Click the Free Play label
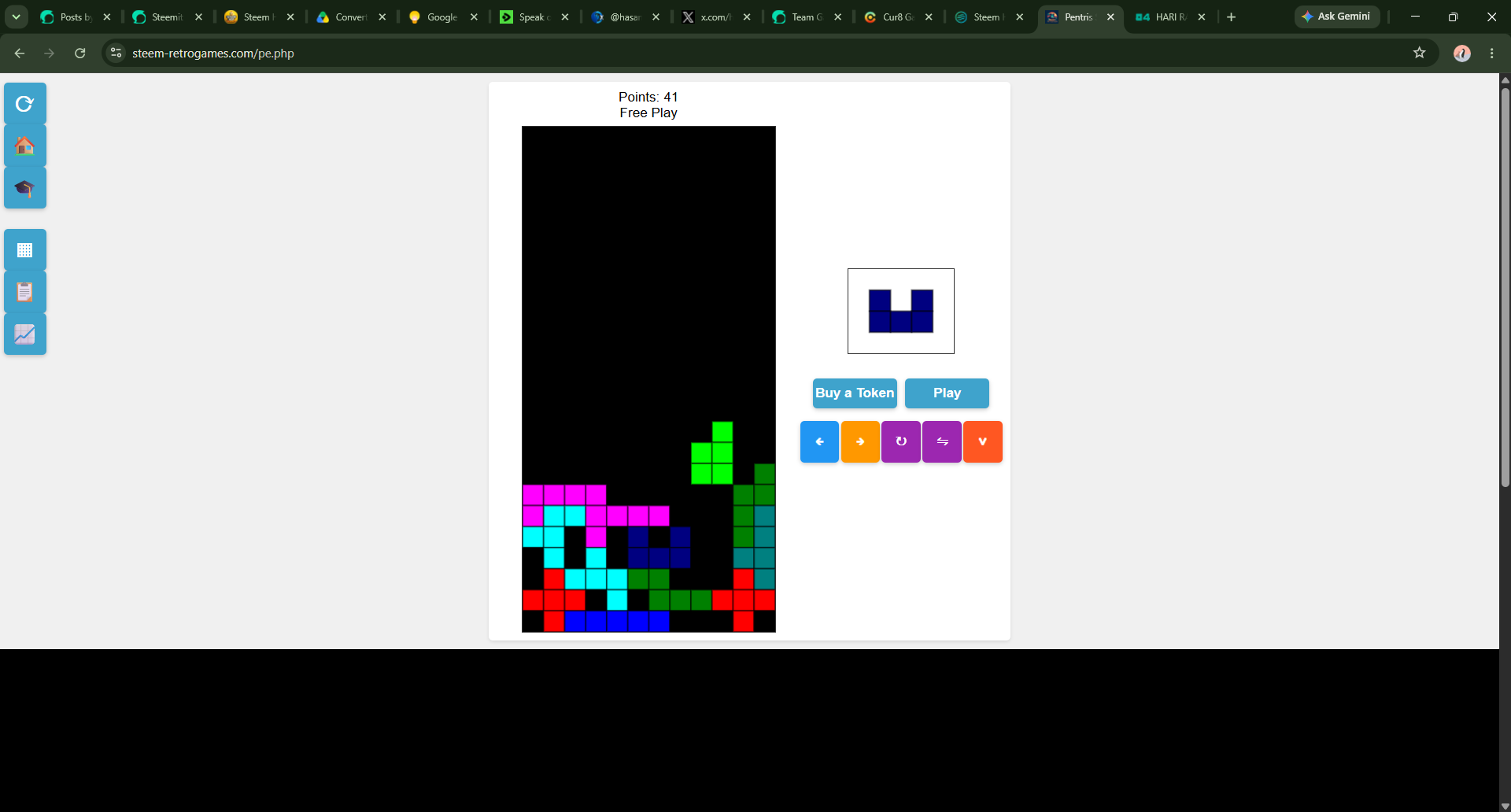This screenshot has height=812, width=1511. pos(648,113)
